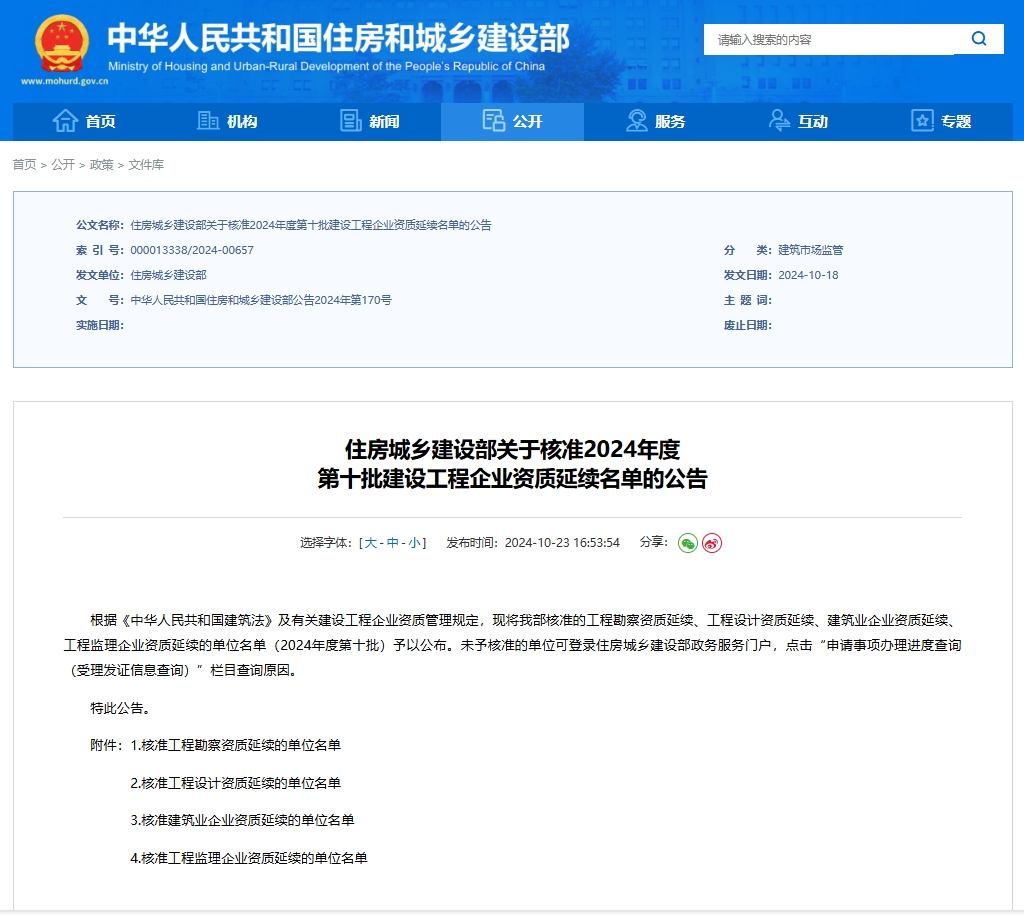Select large font size 大

(x=370, y=543)
